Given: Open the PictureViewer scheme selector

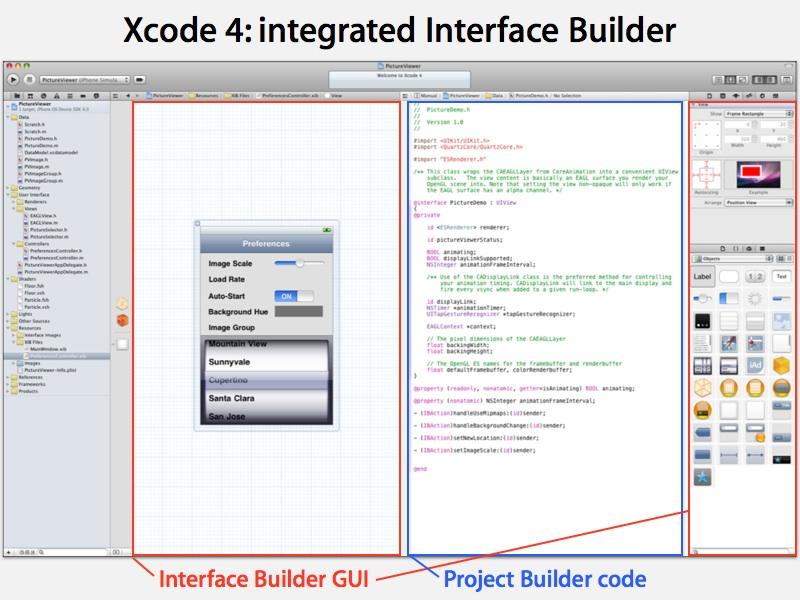Looking at the screenshot, I should tap(85, 80).
